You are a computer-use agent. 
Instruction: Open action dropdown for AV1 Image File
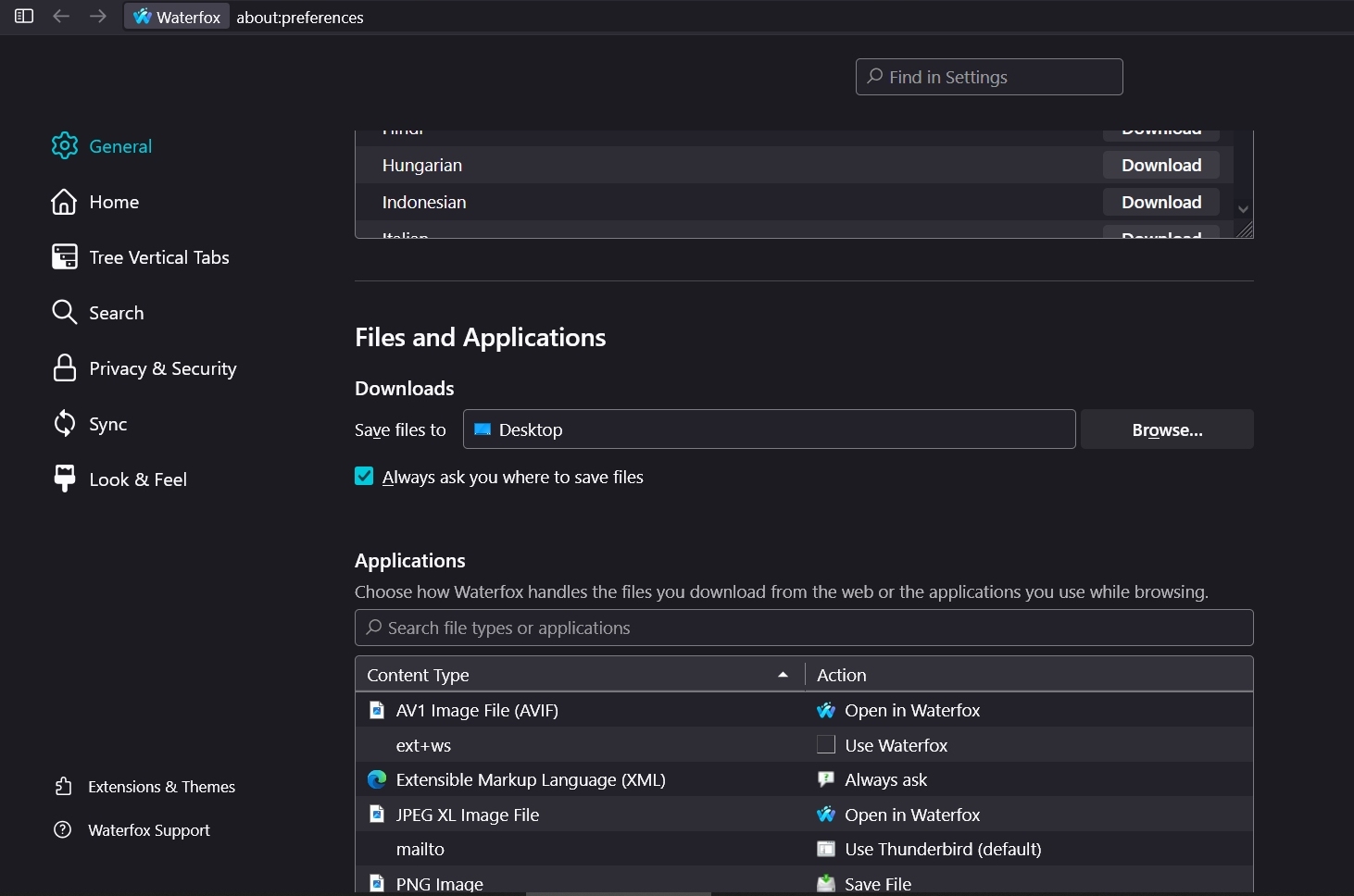[1028, 711]
